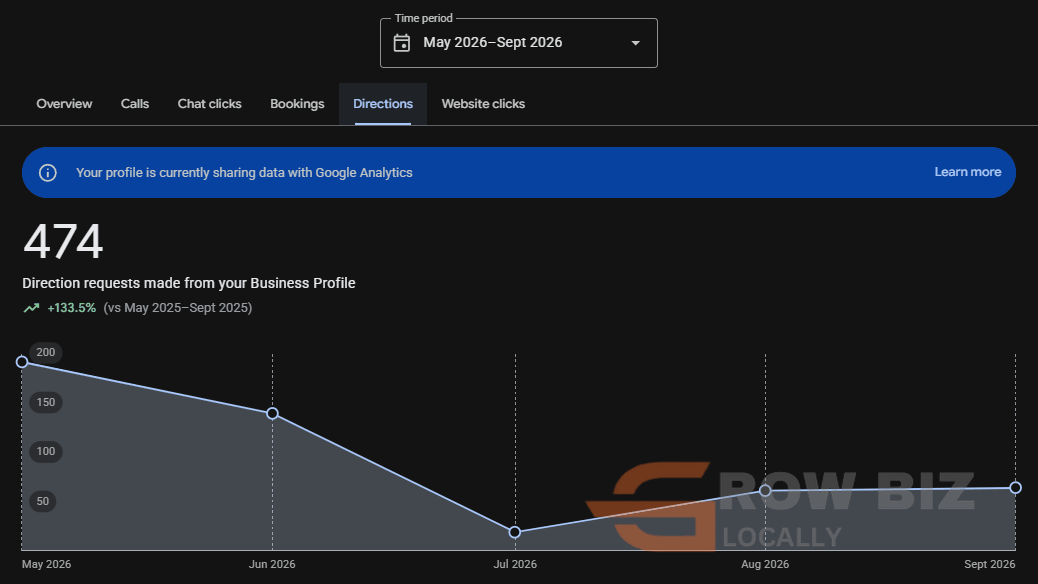The width and height of the screenshot is (1038, 584).
Task: Click the Jun 2026 x-axis label
Action: coord(272,564)
